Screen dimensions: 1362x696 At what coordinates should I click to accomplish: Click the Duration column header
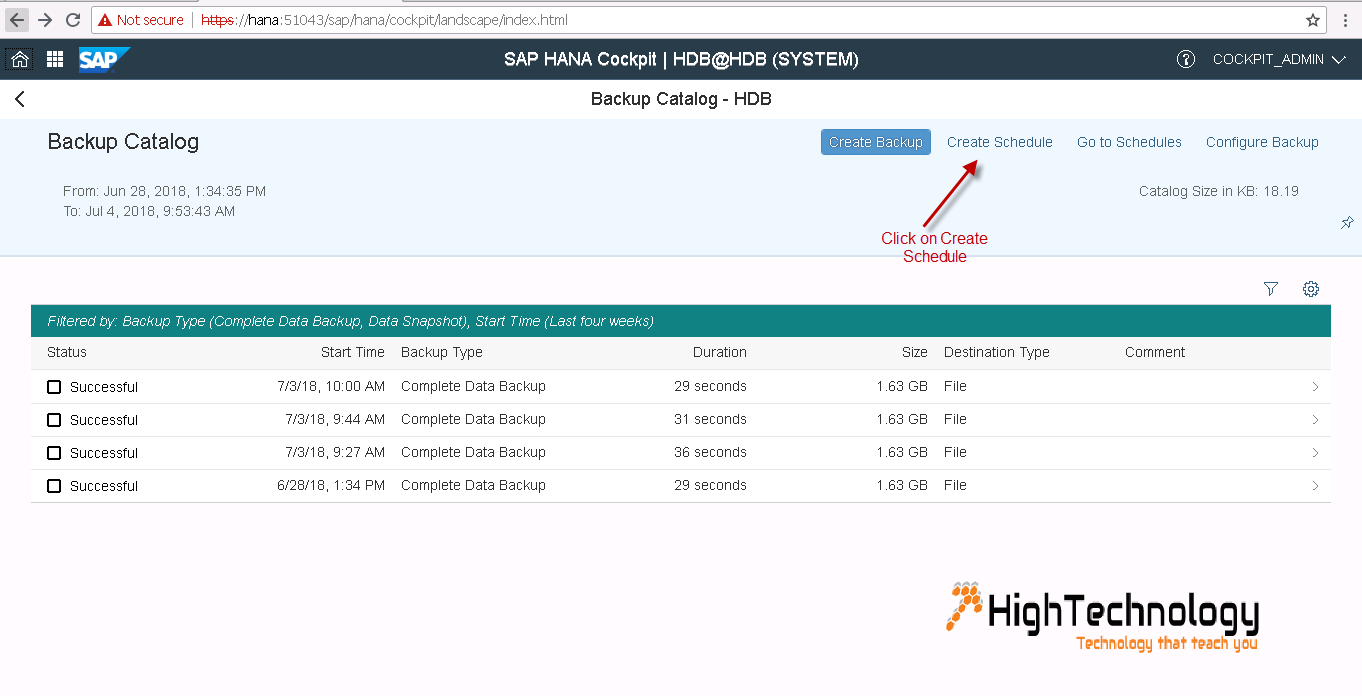720,352
